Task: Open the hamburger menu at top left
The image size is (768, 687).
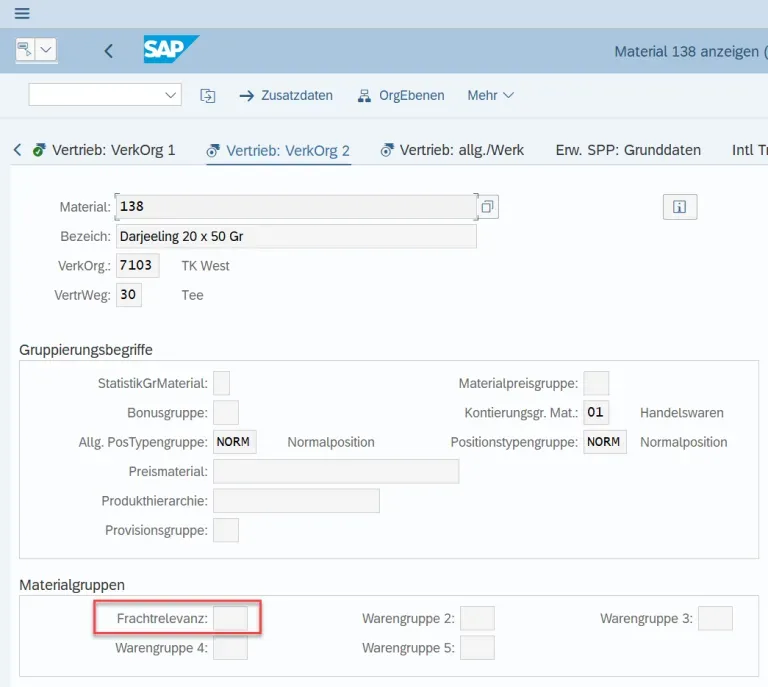Action: point(22,14)
